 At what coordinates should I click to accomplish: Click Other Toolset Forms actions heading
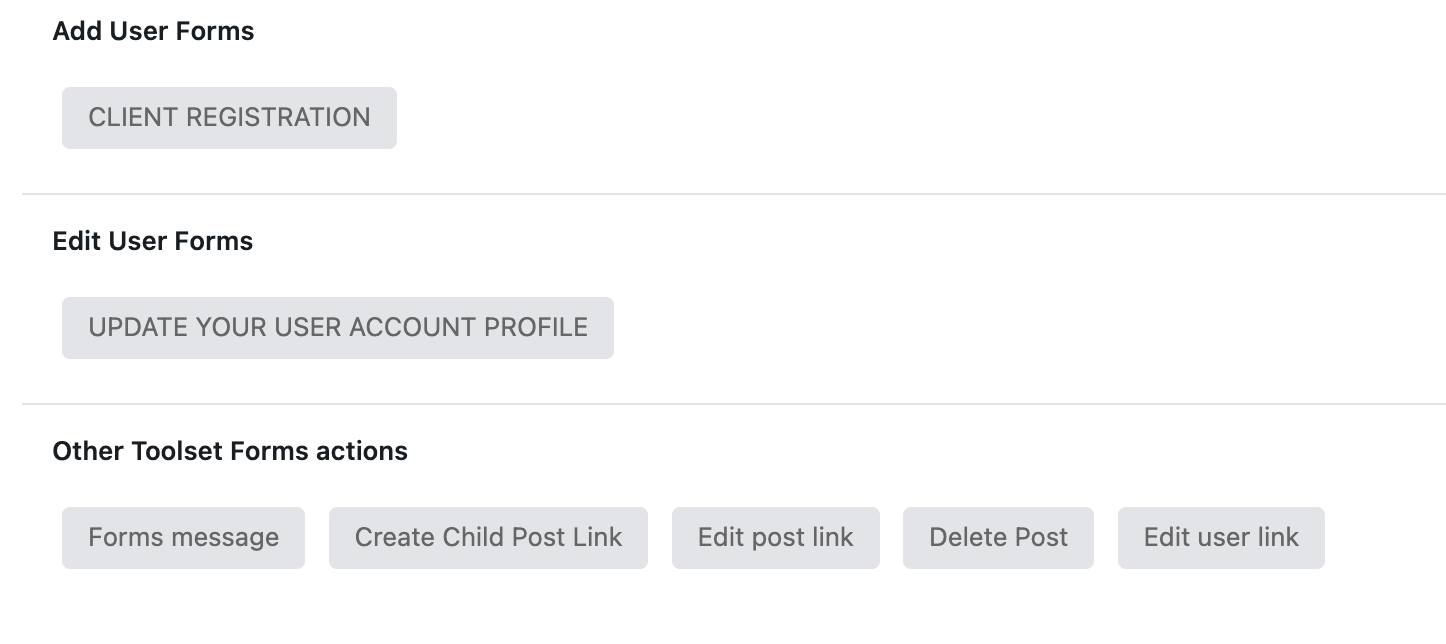click(x=230, y=451)
